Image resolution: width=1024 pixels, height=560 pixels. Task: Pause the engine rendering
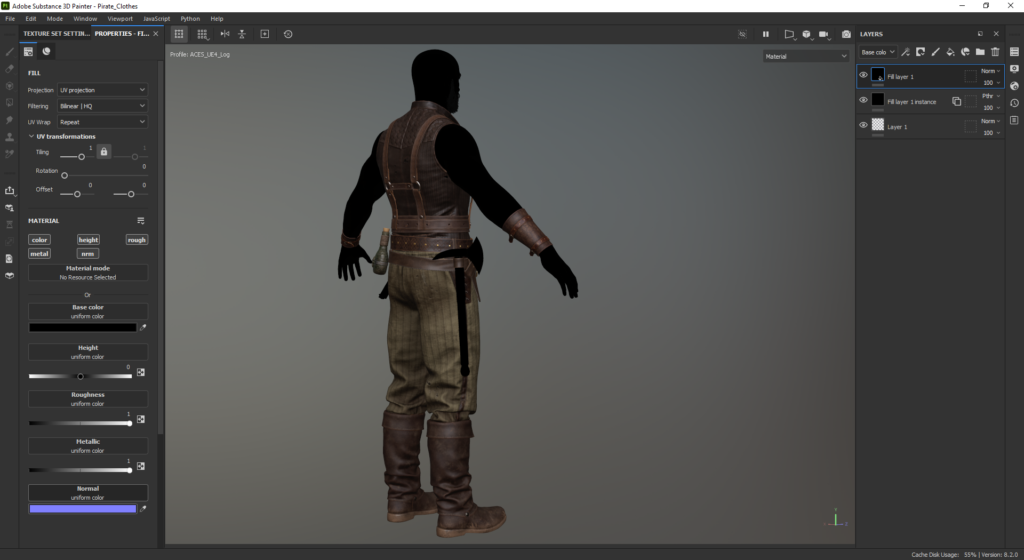tap(765, 34)
